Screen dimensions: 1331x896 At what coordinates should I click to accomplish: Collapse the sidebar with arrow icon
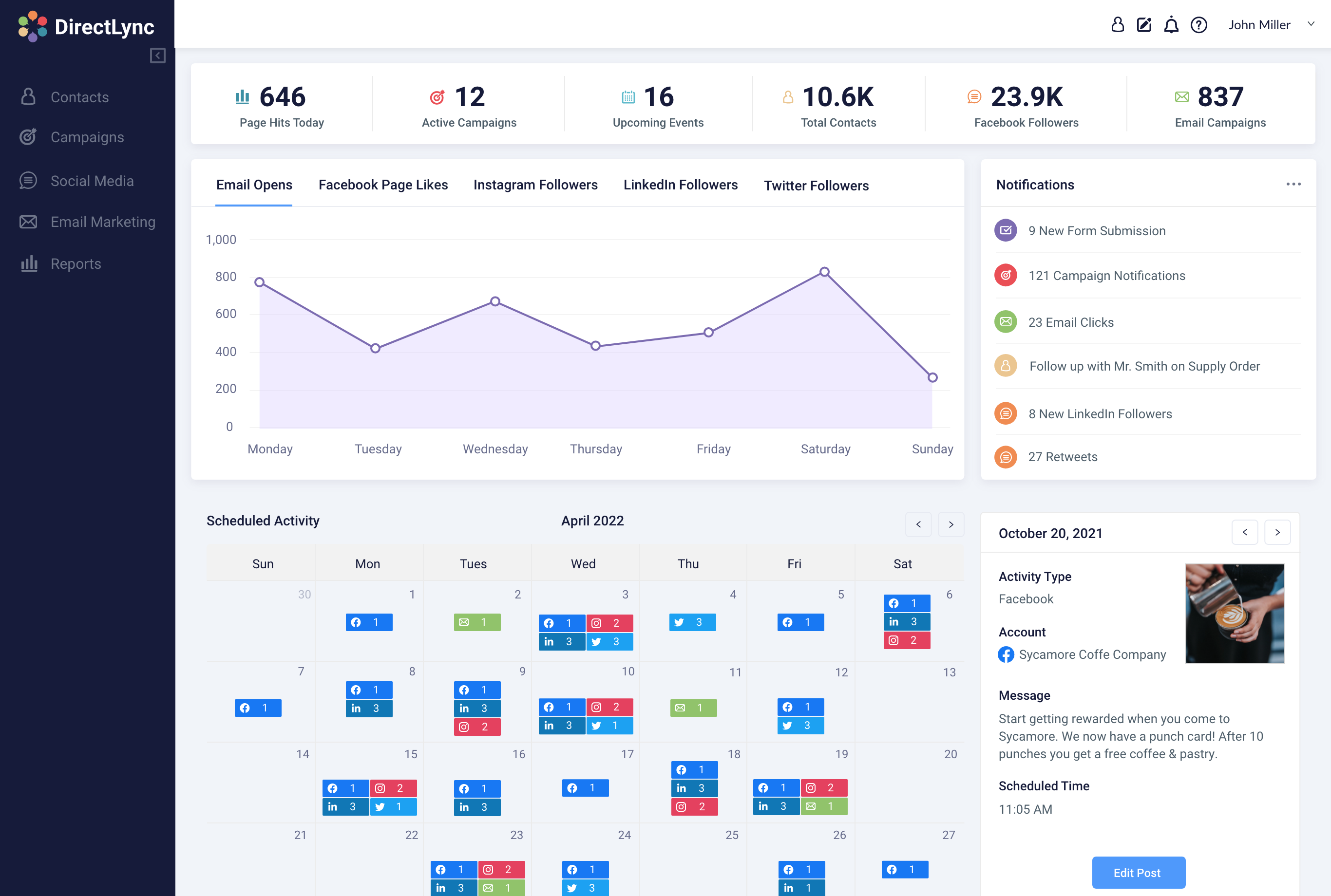[158, 56]
